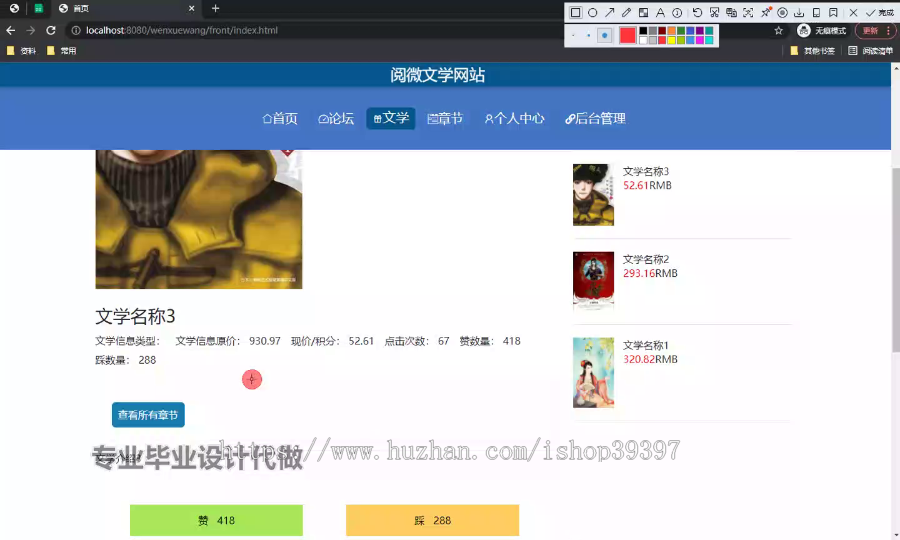Click the green 赞 418 like button

(x=216, y=520)
